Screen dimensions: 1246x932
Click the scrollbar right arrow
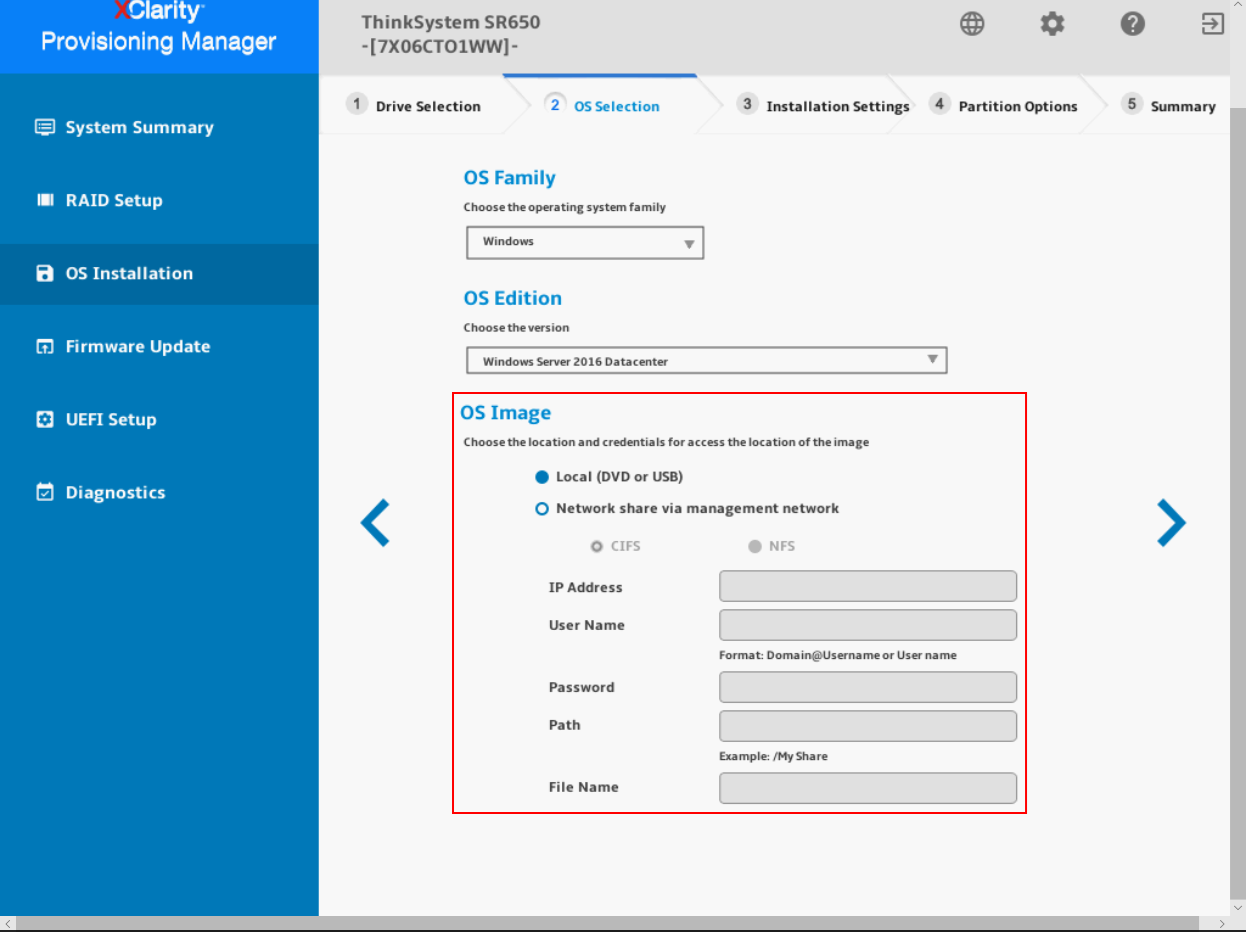pyautogui.click(x=1222, y=923)
